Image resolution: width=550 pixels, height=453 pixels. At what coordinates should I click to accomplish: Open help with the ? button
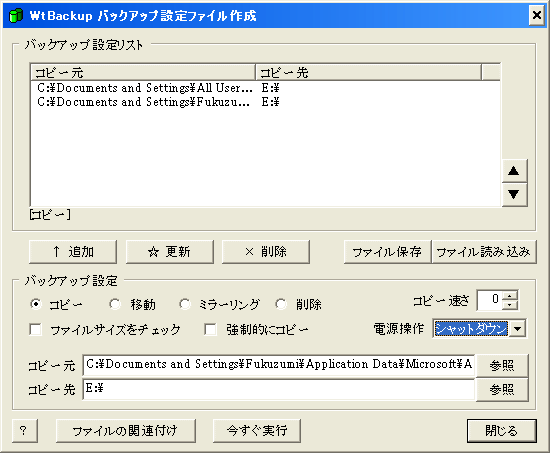pyautogui.click(x=25, y=430)
